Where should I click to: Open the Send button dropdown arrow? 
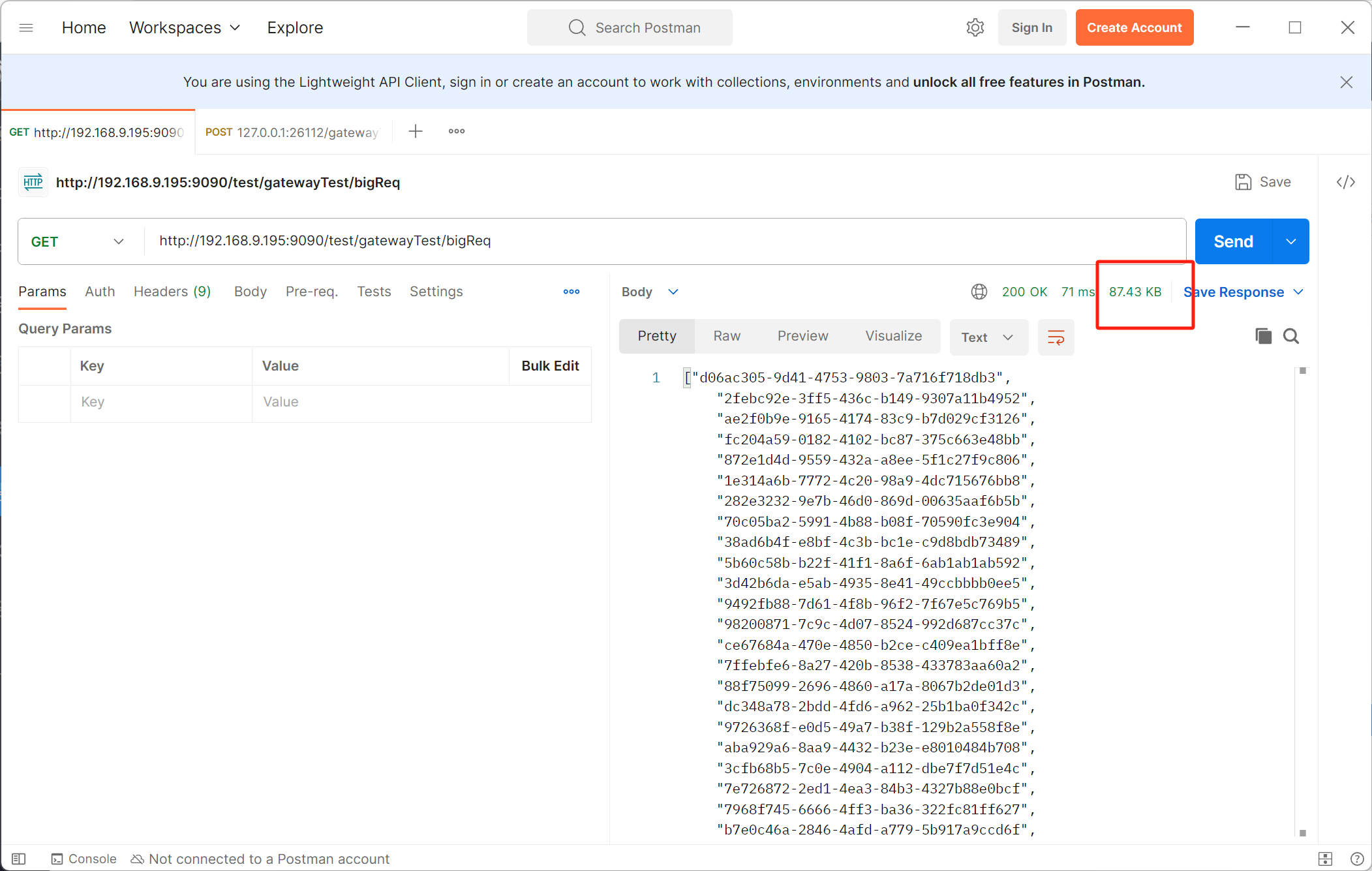(x=1290, y=241)
